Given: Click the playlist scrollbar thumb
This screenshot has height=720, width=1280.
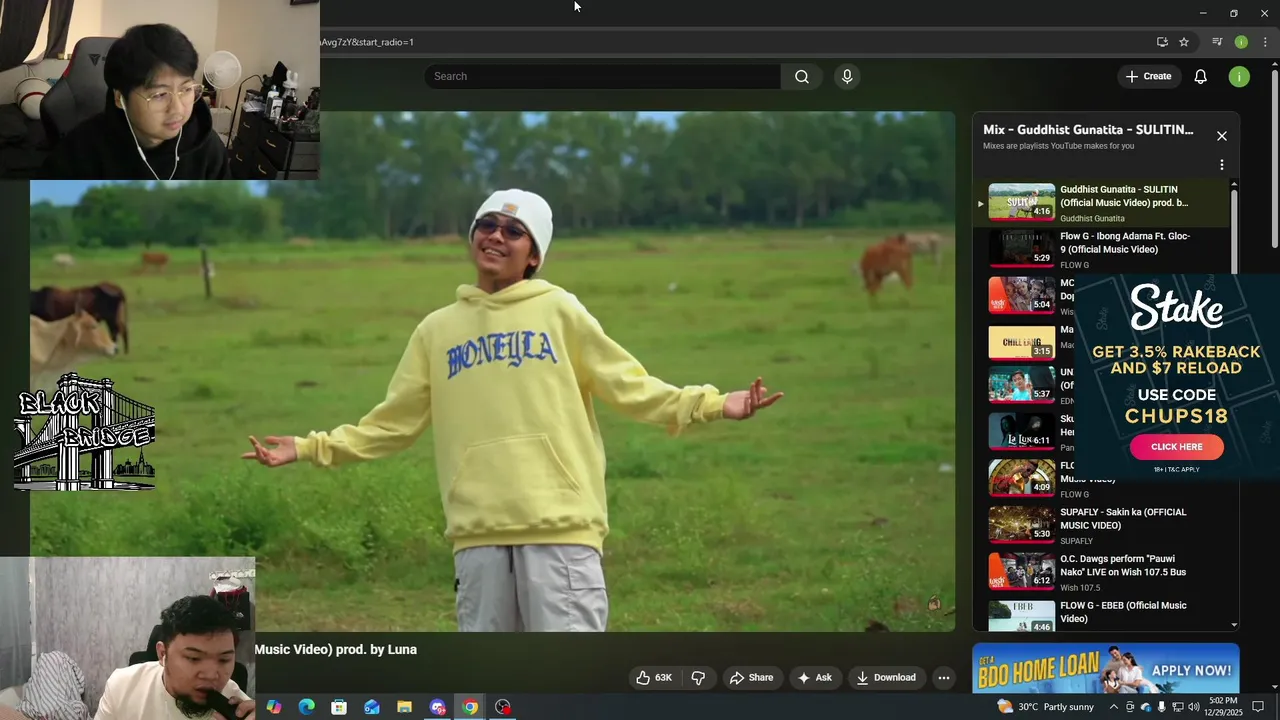Looking at the screenshot, I should tap(1234, 230).
